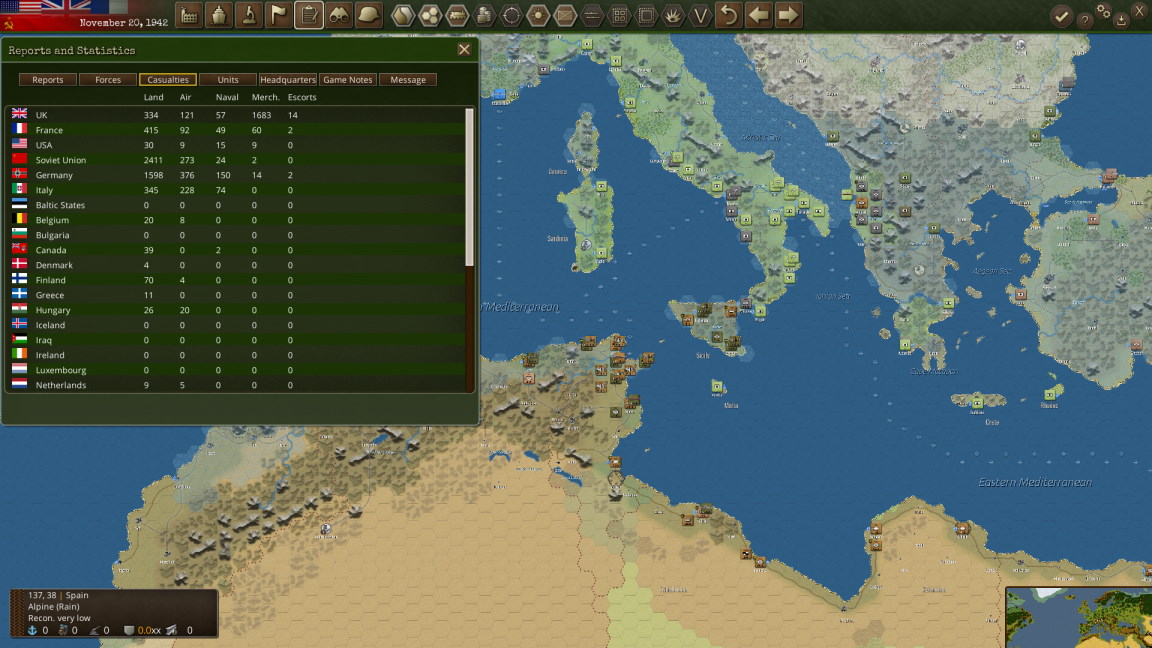Click the 'USA' row label
Screen dimensions: 1152x648
(44, 145)
